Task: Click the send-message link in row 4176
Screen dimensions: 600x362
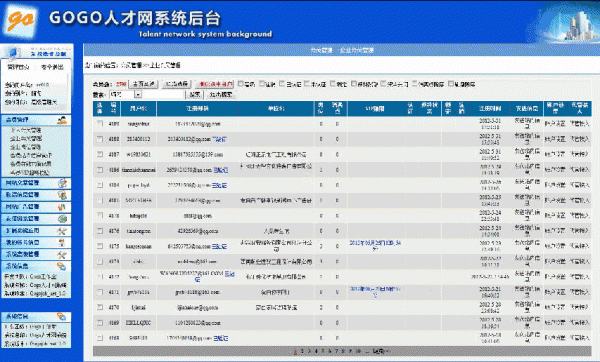Action: 527,231
